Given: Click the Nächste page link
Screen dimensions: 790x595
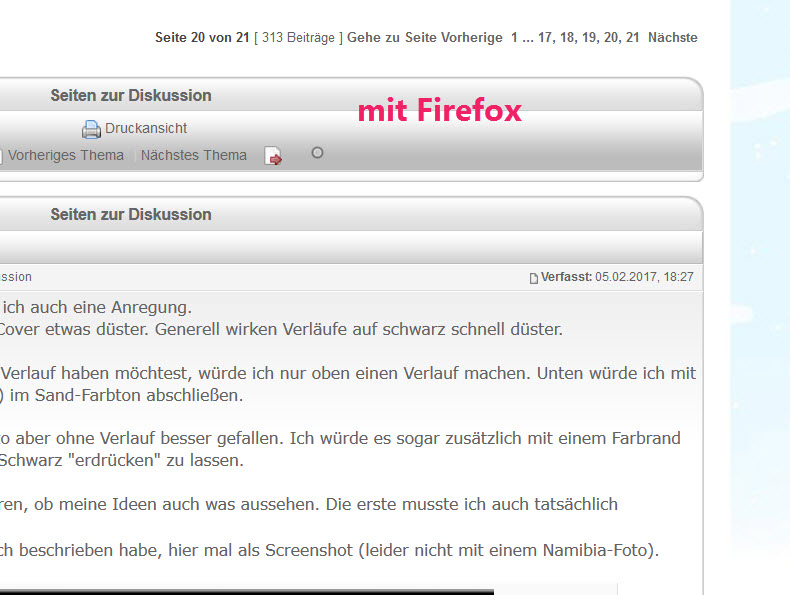Looking at the screenshot, I should pos(673,38).
